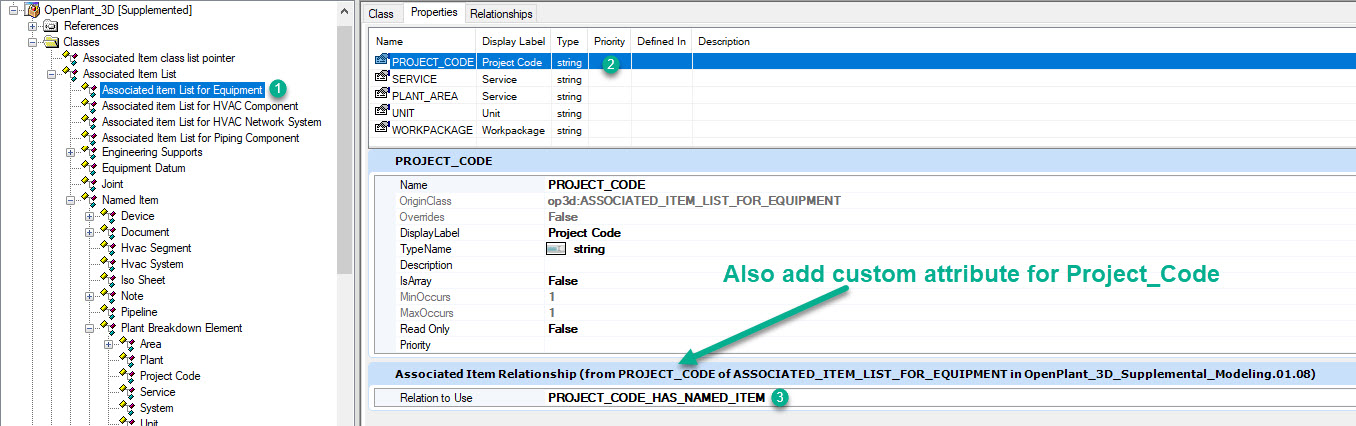Screen dimensions: 1356x426
Task: Open the Properties tab
Action: click(434, 13)
